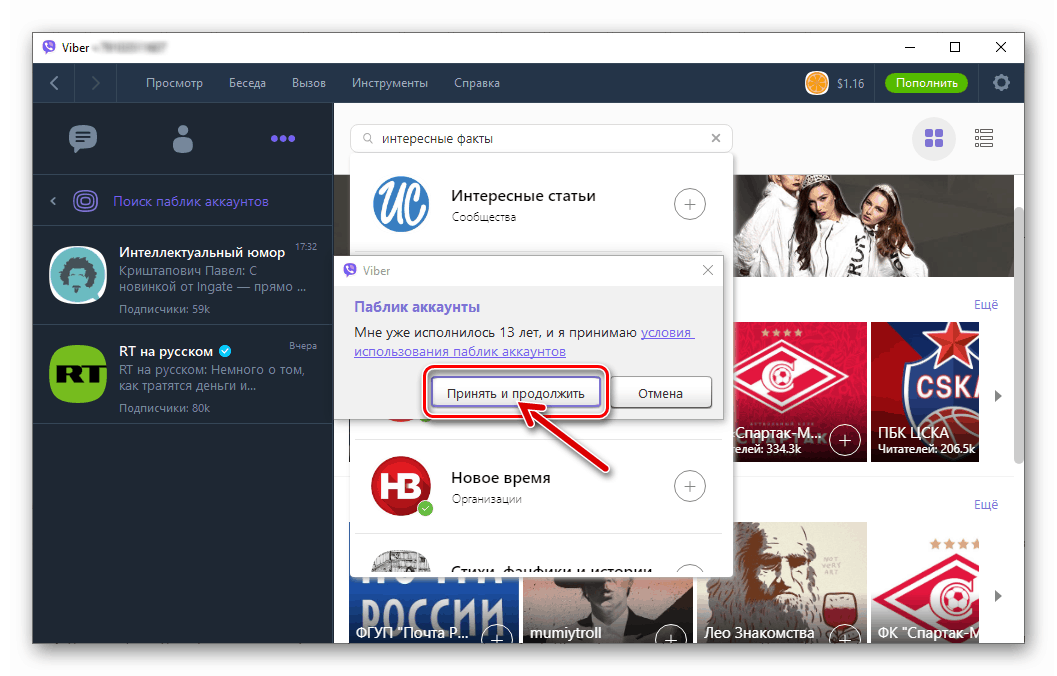Viewport: 1057px width, 676px height.
Task: Open условия использования паблик аккаунтов link
Action: [462, 352]
